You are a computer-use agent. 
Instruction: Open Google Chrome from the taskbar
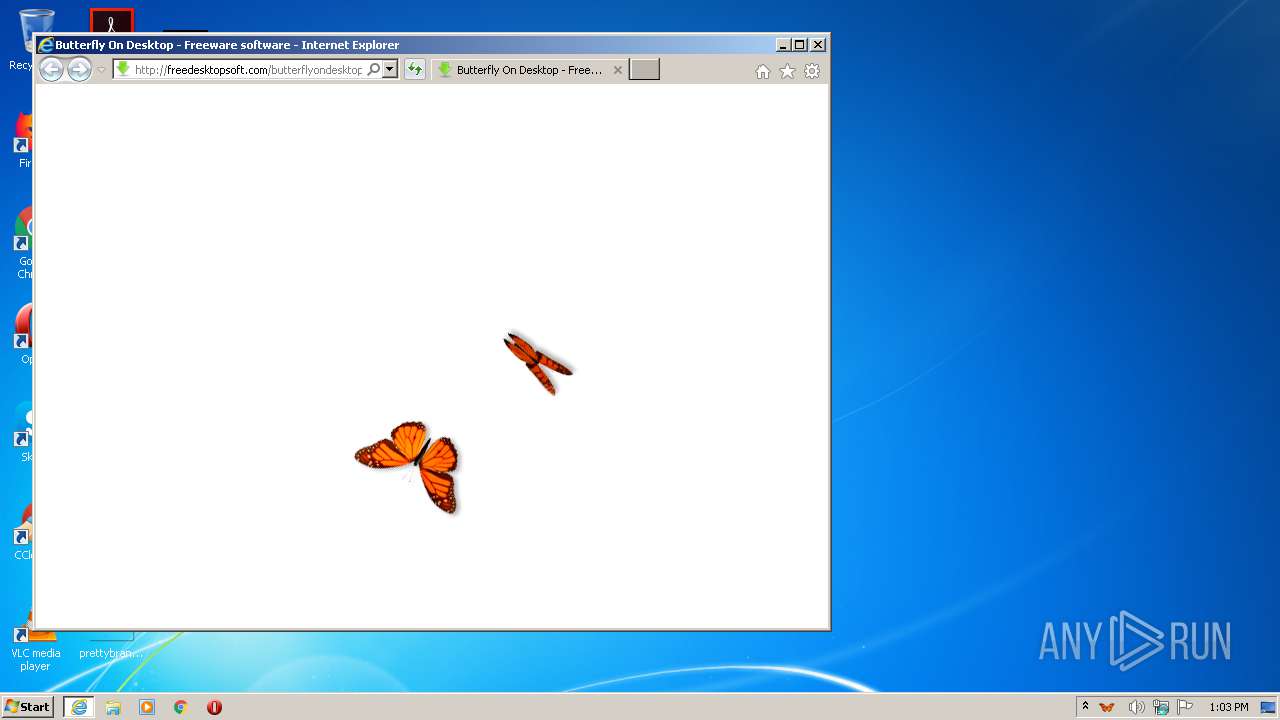(x=181, y=707)
